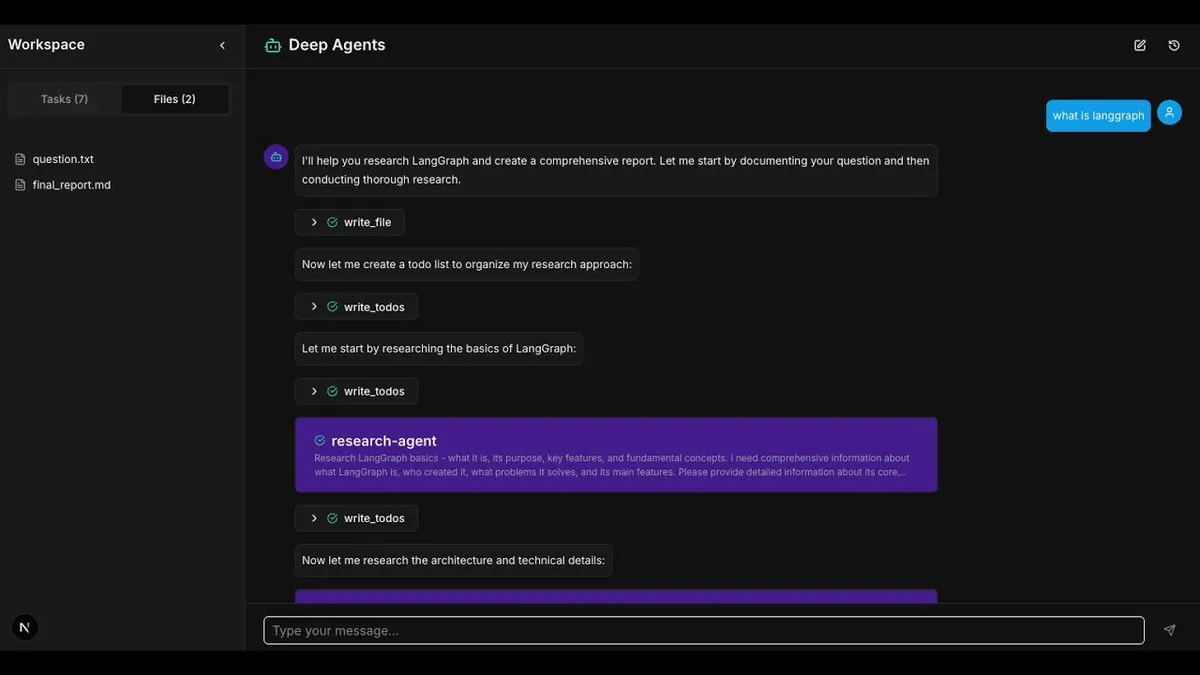Open thread history clock icon

point(1174,45)
